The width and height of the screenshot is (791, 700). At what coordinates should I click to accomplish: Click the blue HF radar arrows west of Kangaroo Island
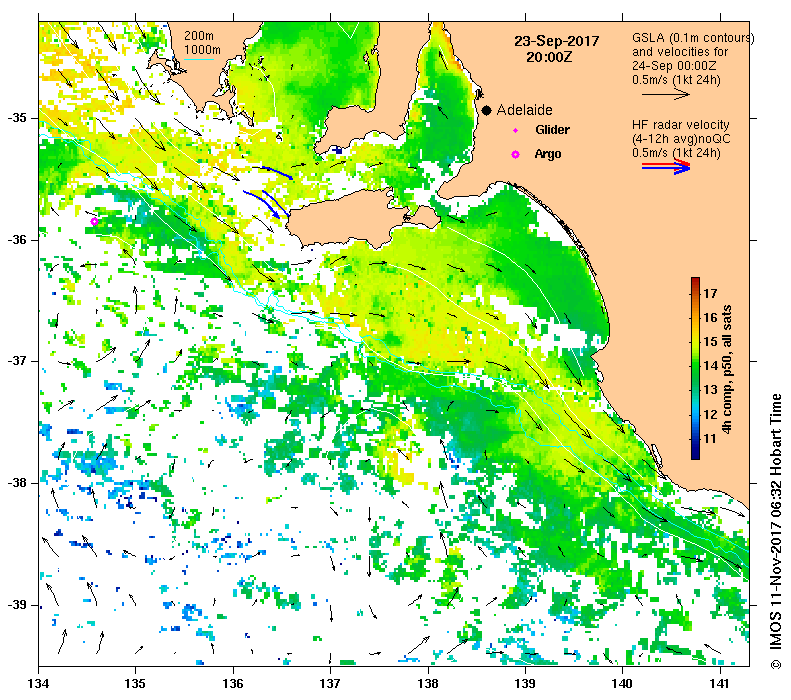click(x=268, y=192)
